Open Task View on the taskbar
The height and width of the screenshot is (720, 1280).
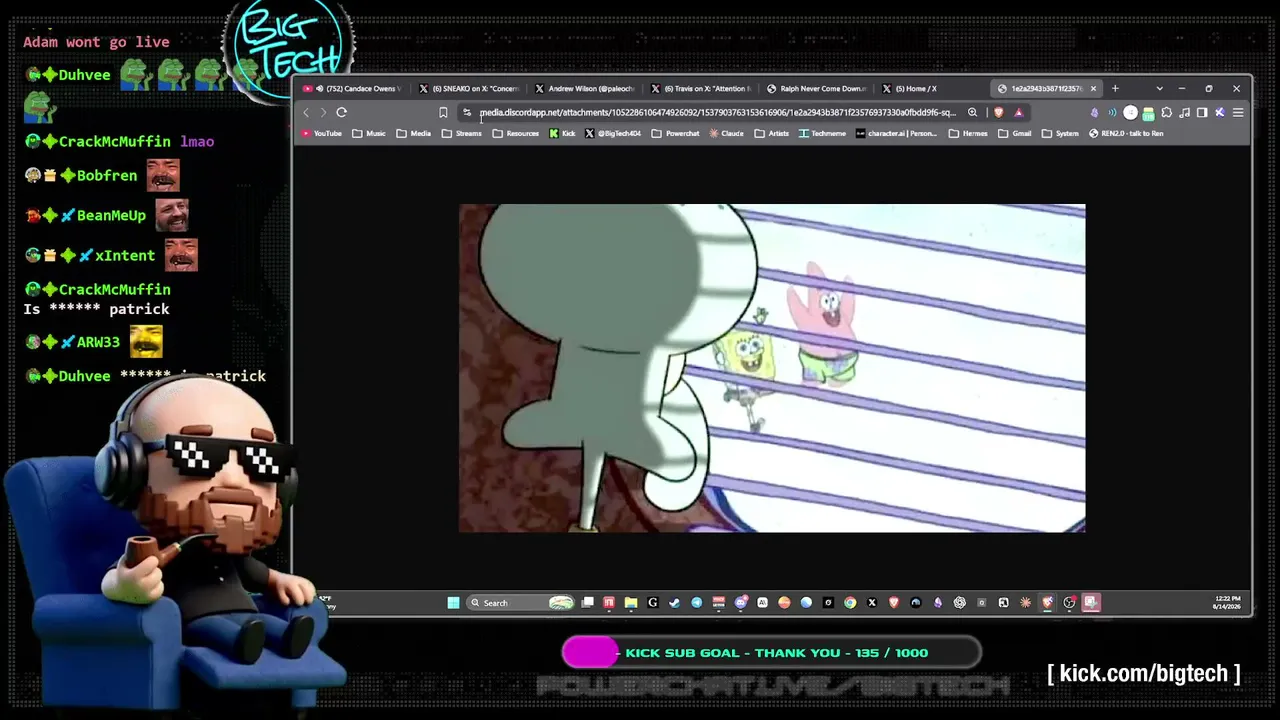pos(588,603)
